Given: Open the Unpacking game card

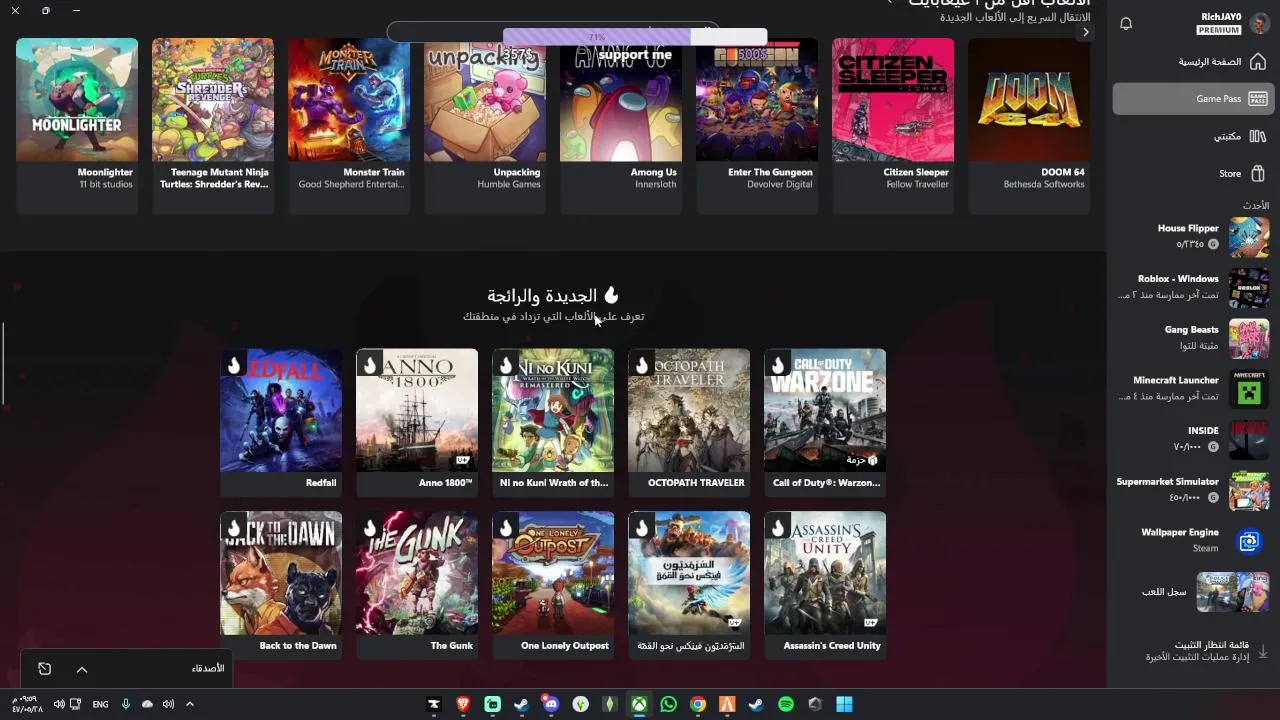Looking at the screenshot, I should click(485, 125).
